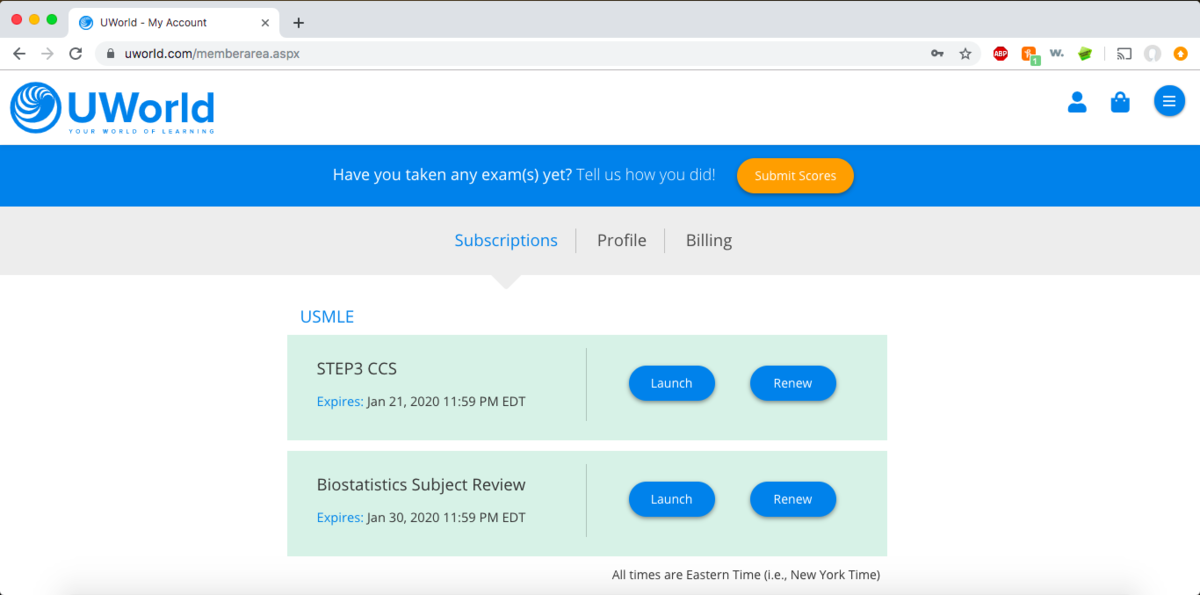
Task: Launch the STEP3 CCS subscription
Action: [x=672, y=383]
